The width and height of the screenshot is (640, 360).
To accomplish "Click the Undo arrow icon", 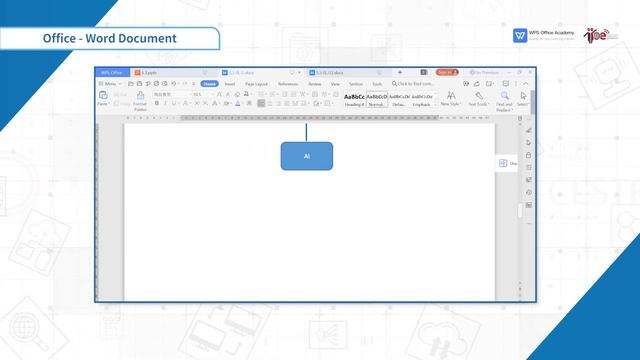I will [x=174, y=84].
